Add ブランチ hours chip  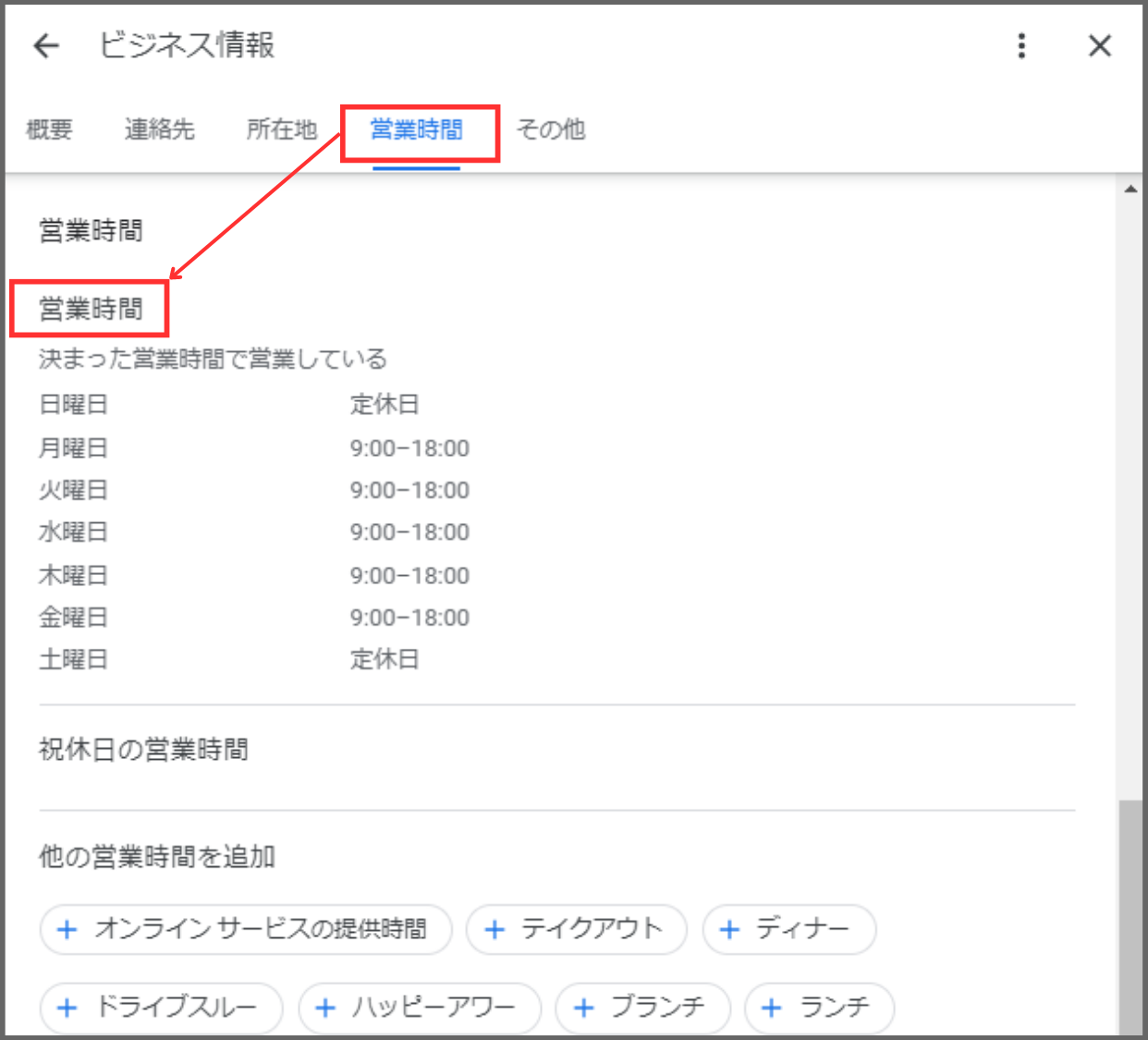[x=643, y=1008]
